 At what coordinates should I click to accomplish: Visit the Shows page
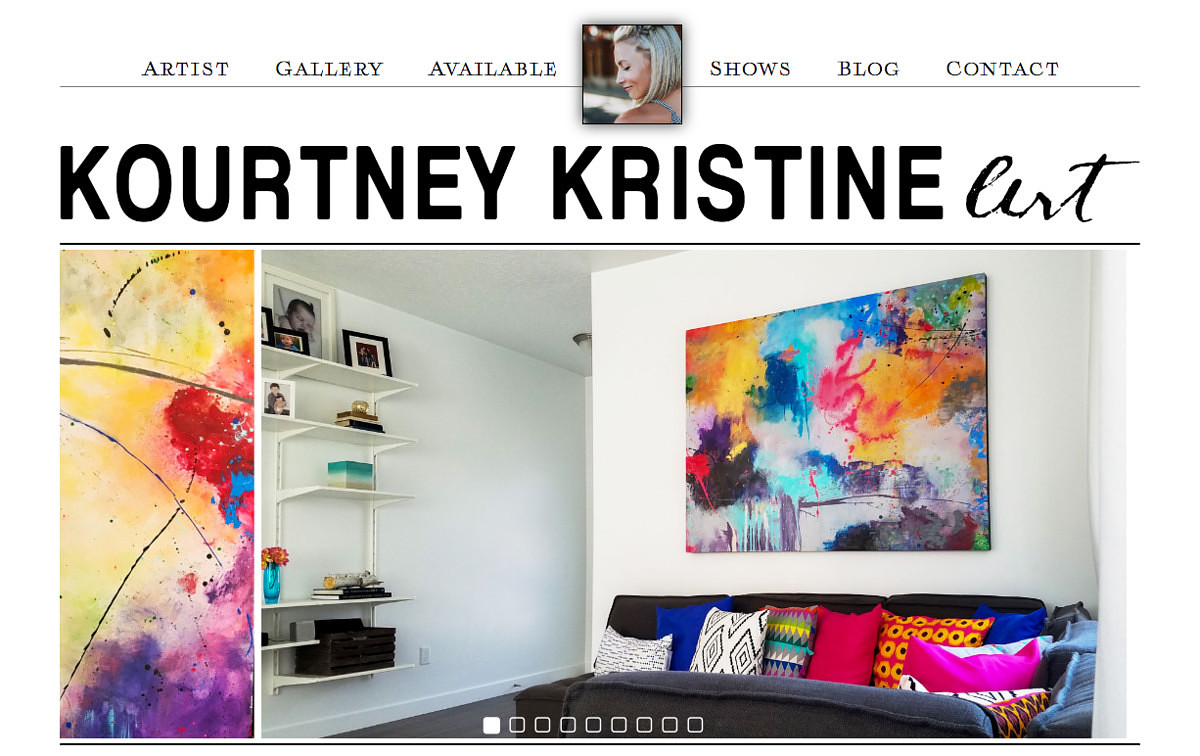click(x=750, y=69)
